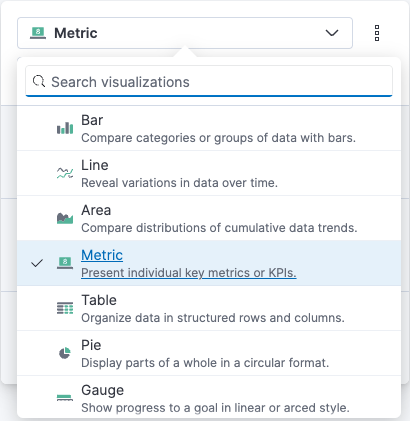The image size is (410, 421).
Task: Select the Table visualization icon
Action: pos(65,308)
